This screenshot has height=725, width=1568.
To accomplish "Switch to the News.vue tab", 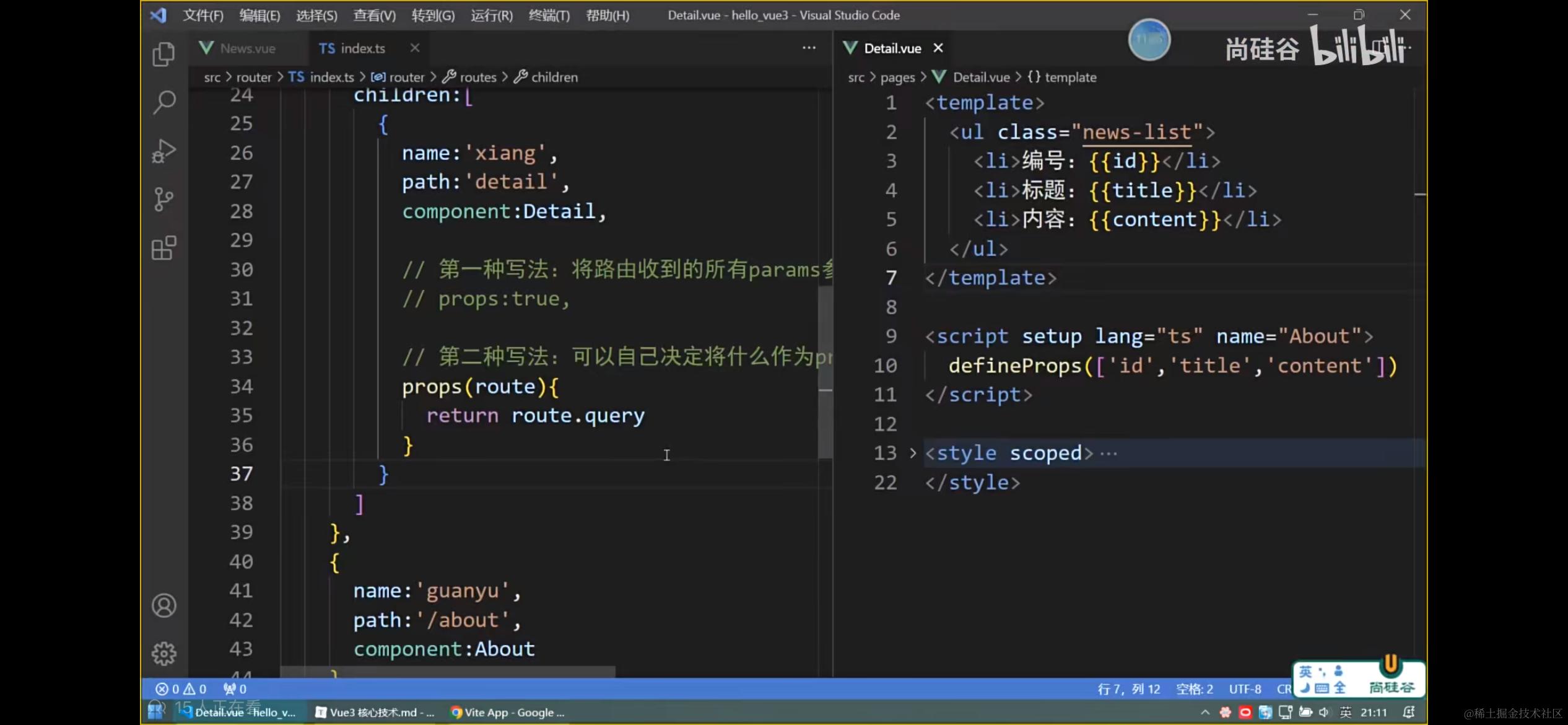I will (x=247, y=48).
